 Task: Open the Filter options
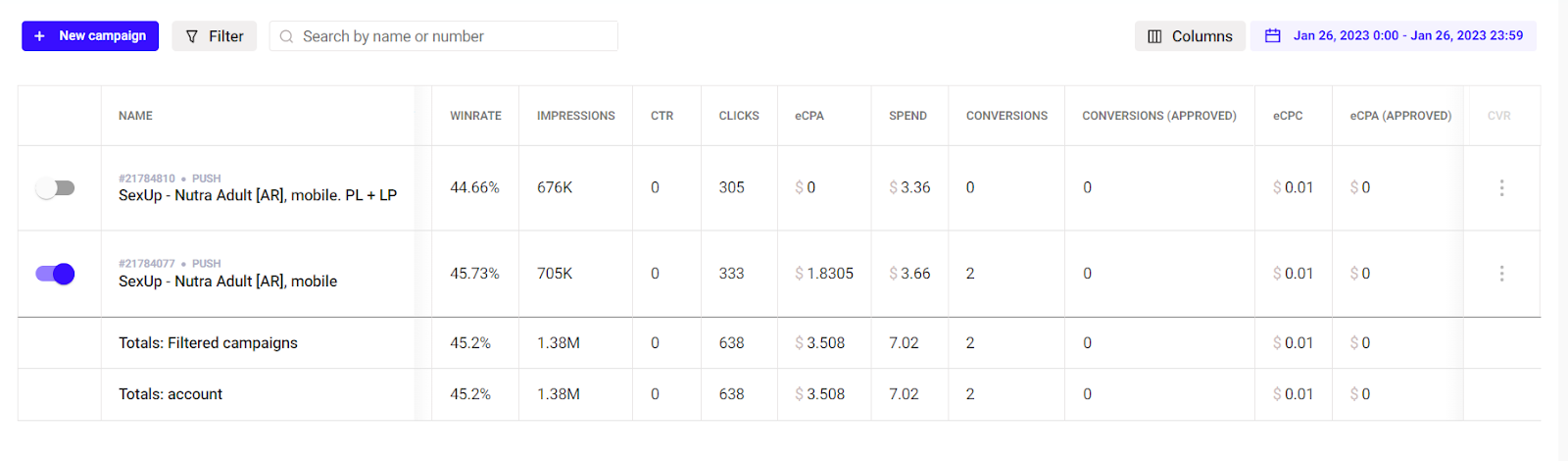click(x=215, y=36)
